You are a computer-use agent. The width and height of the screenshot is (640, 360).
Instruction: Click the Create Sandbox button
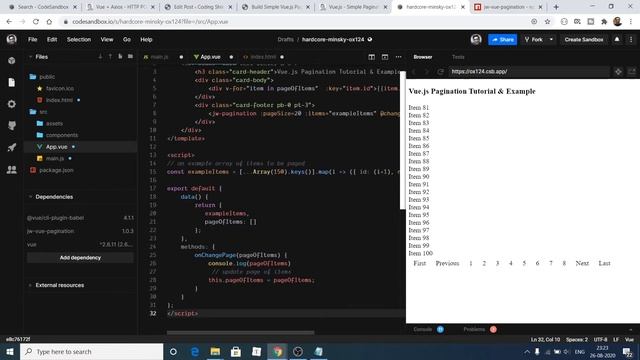click(584, 40)
